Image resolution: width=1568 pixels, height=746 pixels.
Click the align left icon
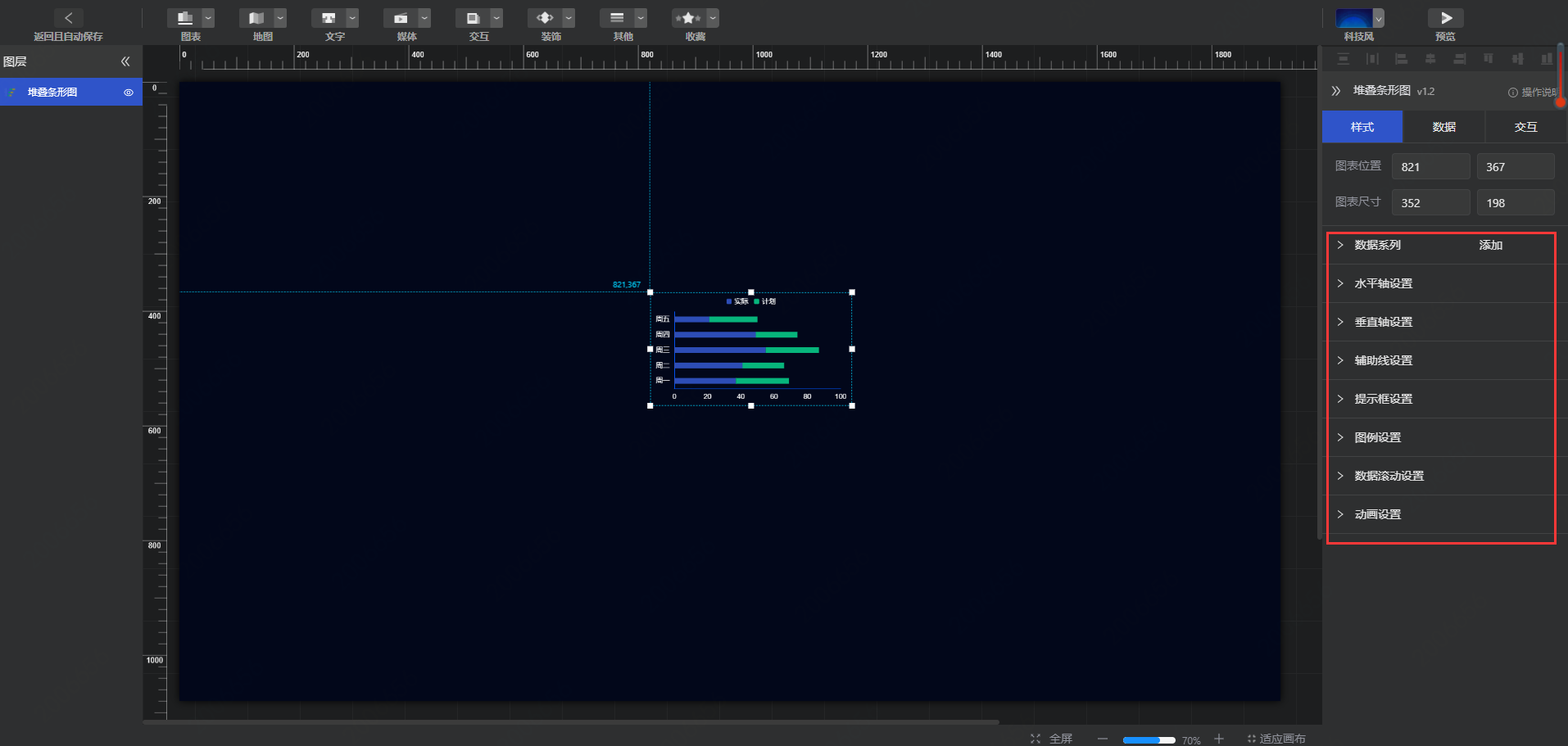tap(1401, 59)
